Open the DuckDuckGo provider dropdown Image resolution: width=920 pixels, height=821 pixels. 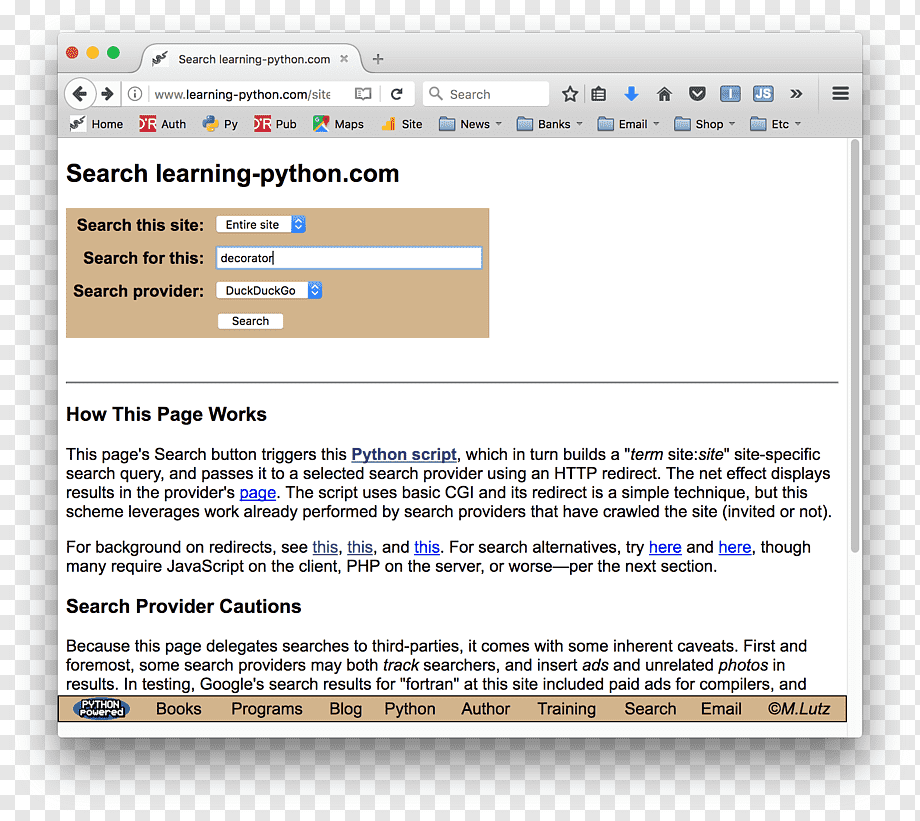[269, 290]
